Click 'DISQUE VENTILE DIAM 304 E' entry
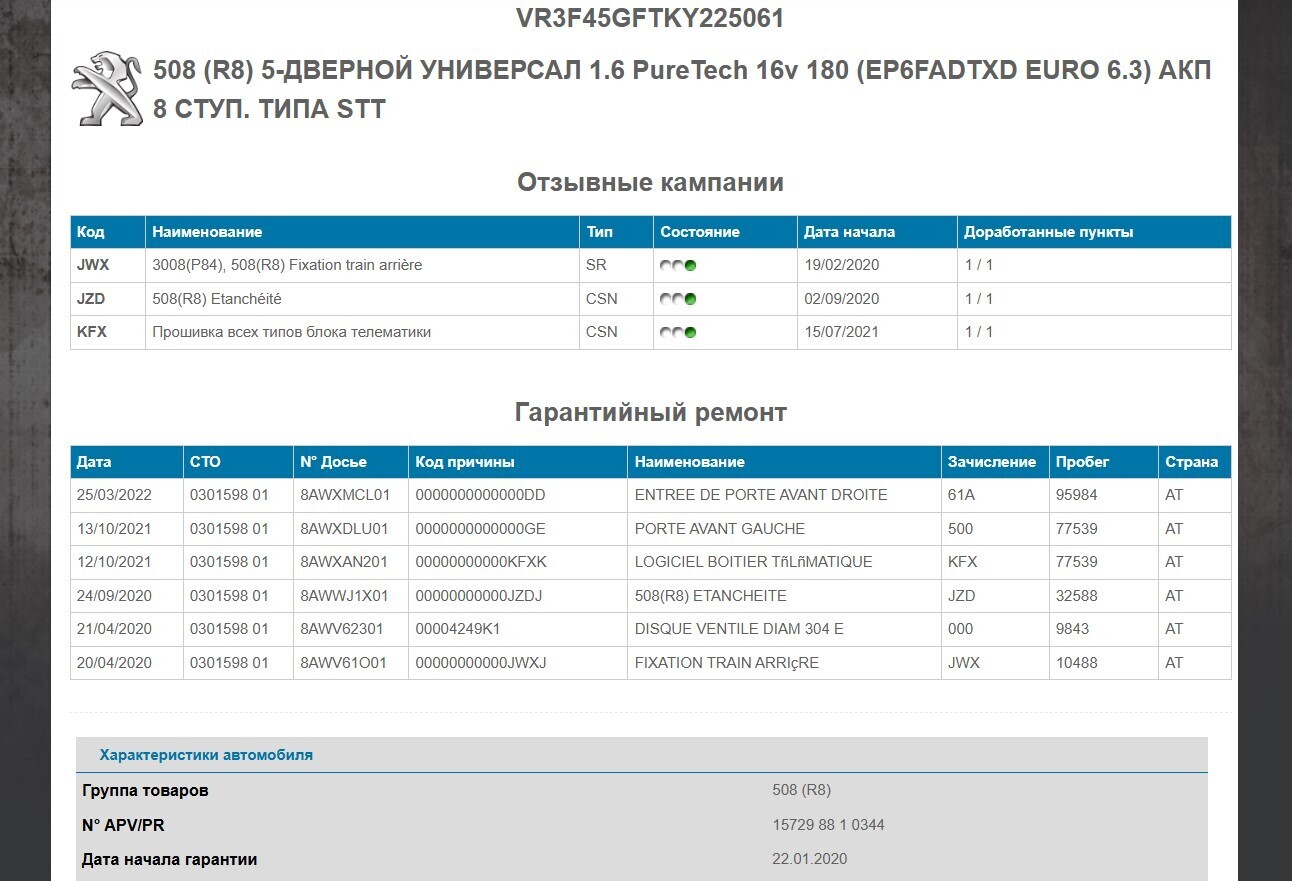Viewport: 1292px width, 881px height. coord(739,629)
